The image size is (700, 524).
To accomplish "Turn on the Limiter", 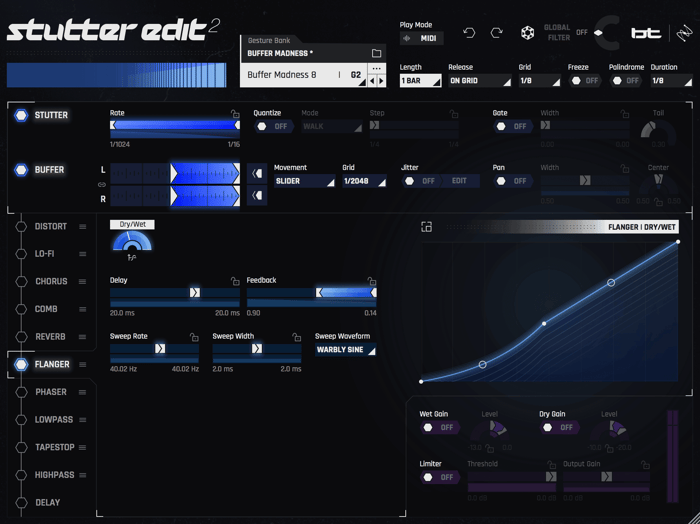I will (440, 478).
